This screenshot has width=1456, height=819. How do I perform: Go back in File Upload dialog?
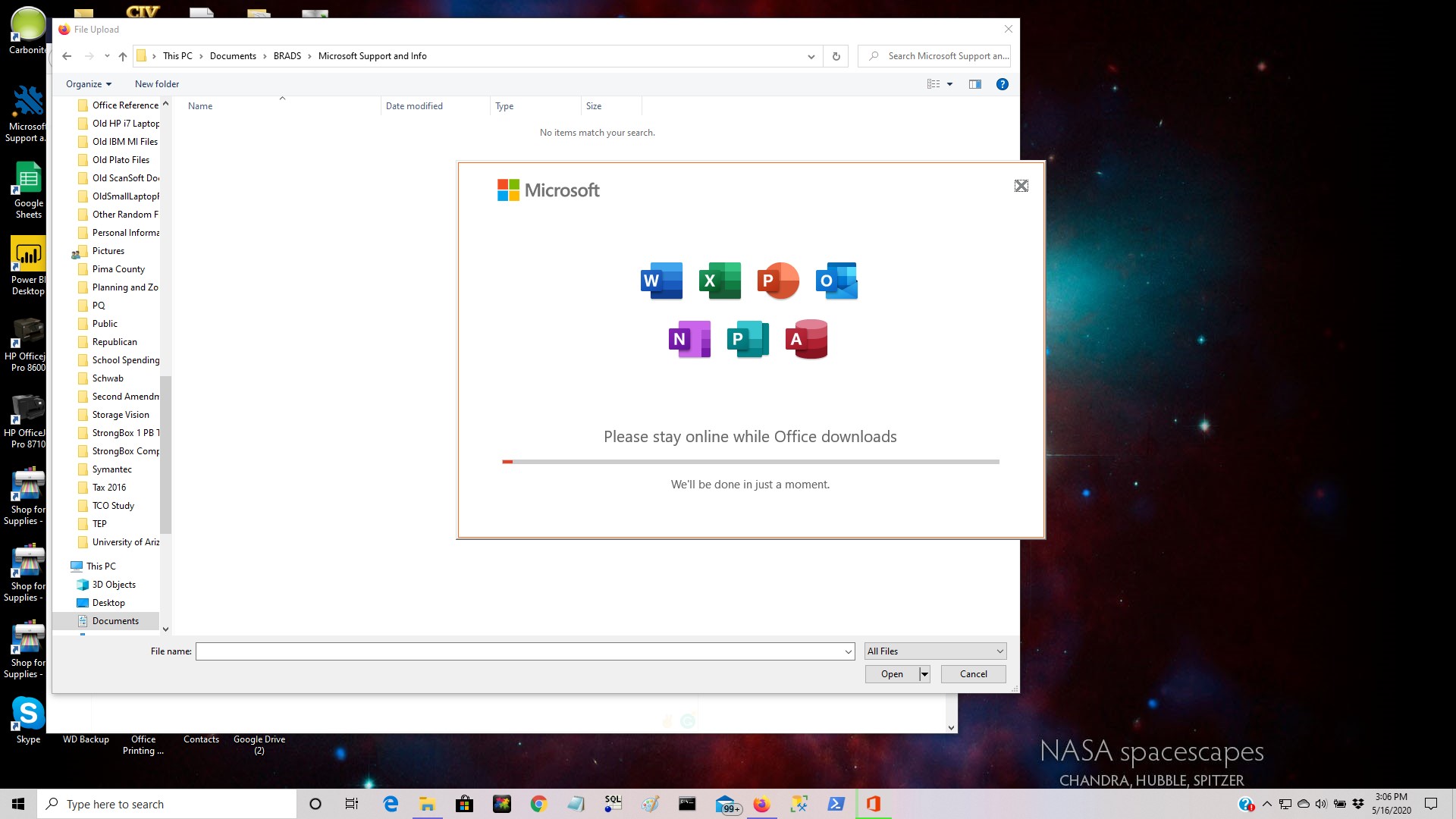[67, 56]
